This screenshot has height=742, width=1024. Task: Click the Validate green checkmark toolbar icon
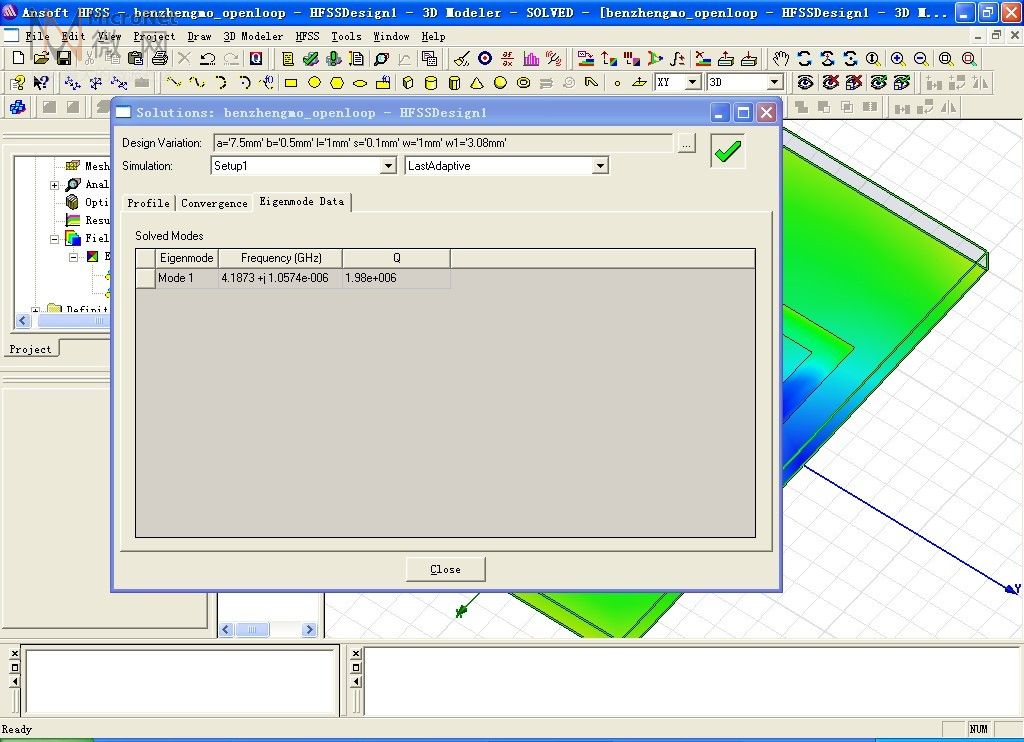[x=311, y=59]
